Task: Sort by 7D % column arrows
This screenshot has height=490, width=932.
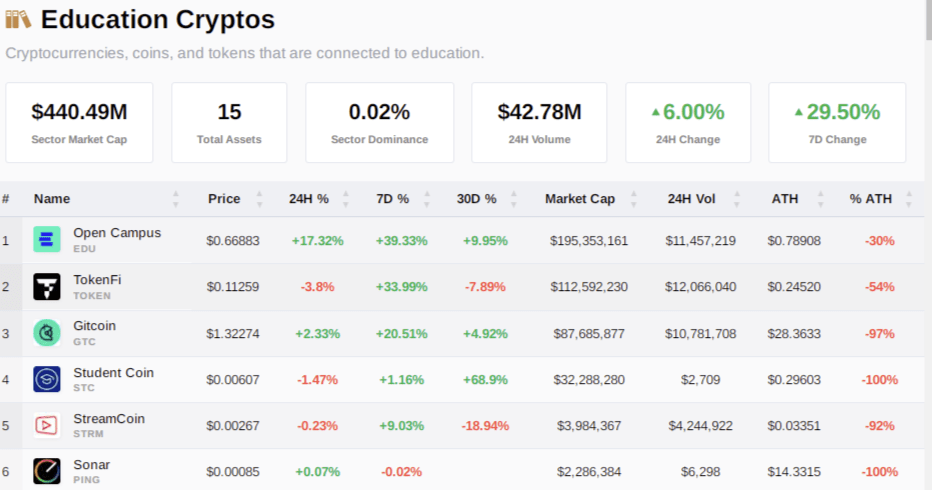Action: [426, 199]
